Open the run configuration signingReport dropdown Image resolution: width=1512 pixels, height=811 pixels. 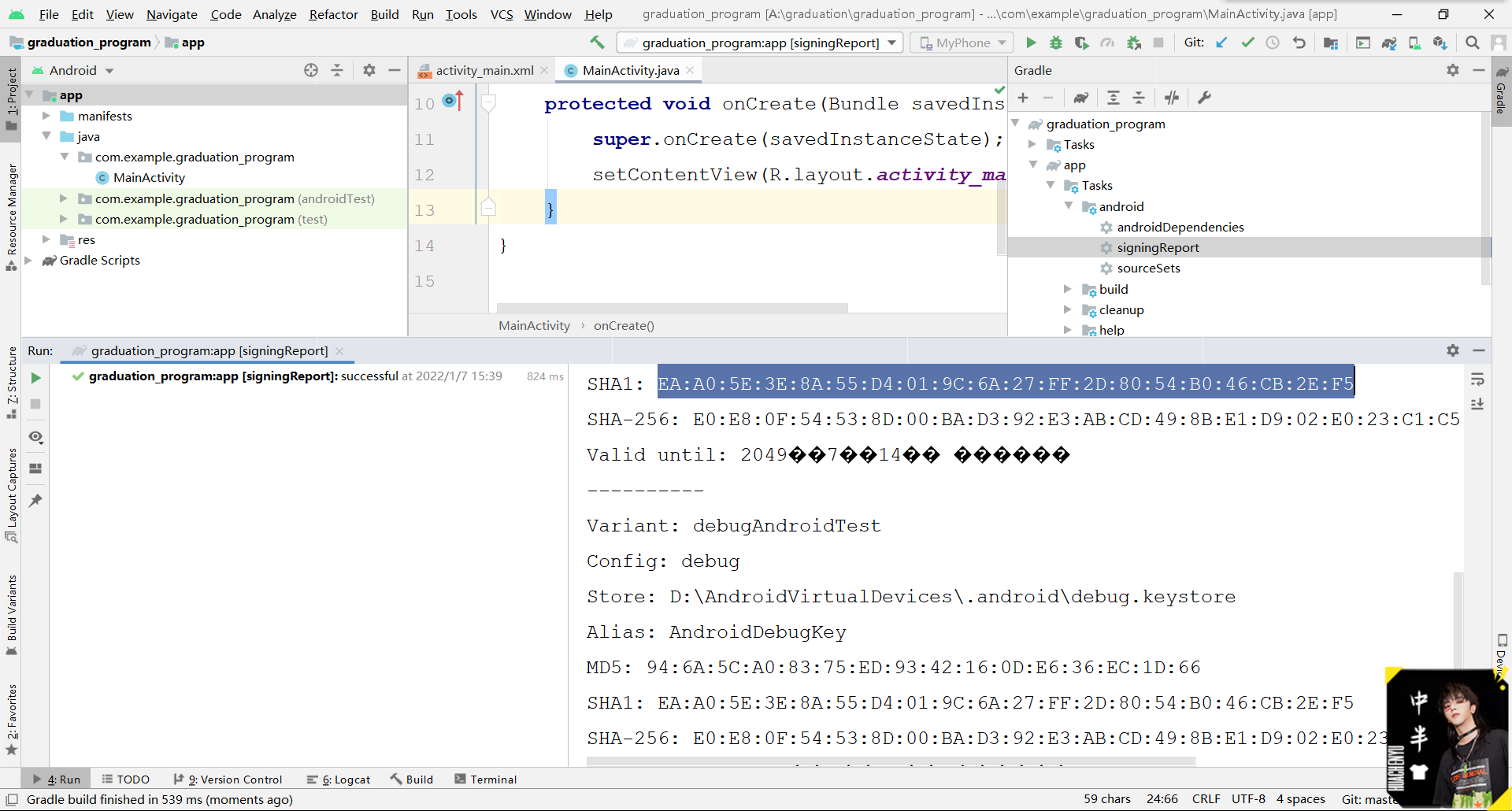click(759, 43)
